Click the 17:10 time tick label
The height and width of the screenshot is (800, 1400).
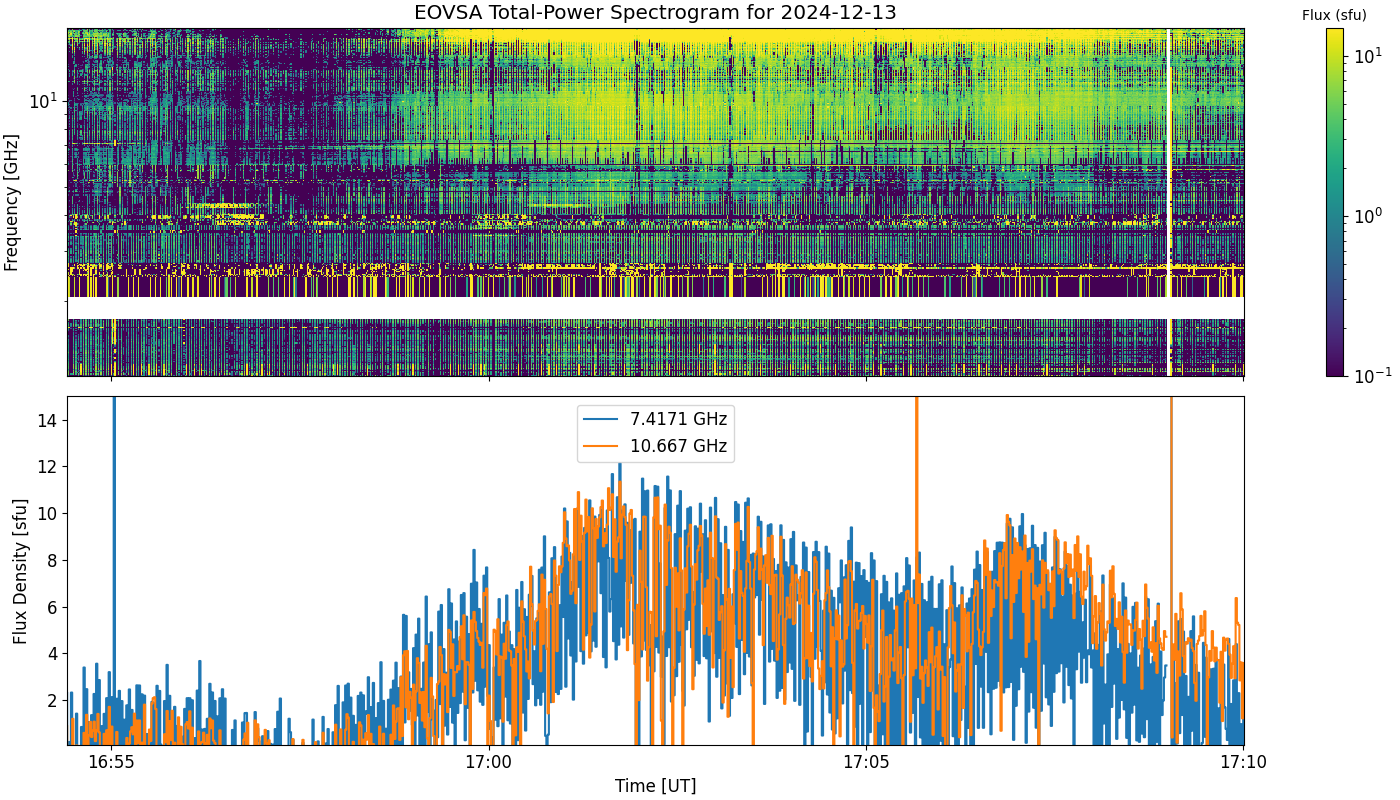coord(1243,762)
